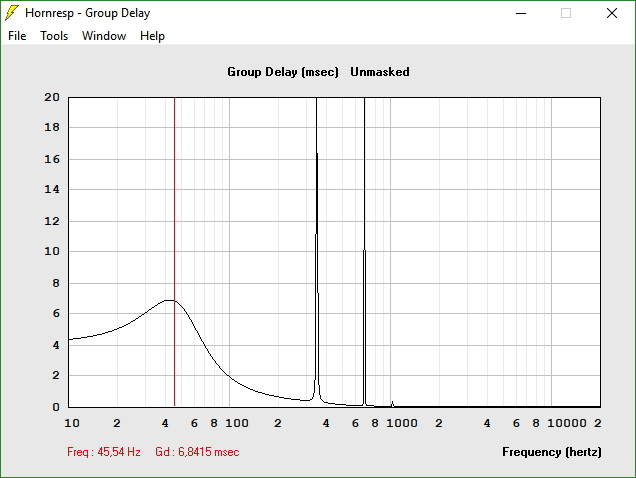Click the red frequency cursor line

pyautogui.click(x=174, y=252)
